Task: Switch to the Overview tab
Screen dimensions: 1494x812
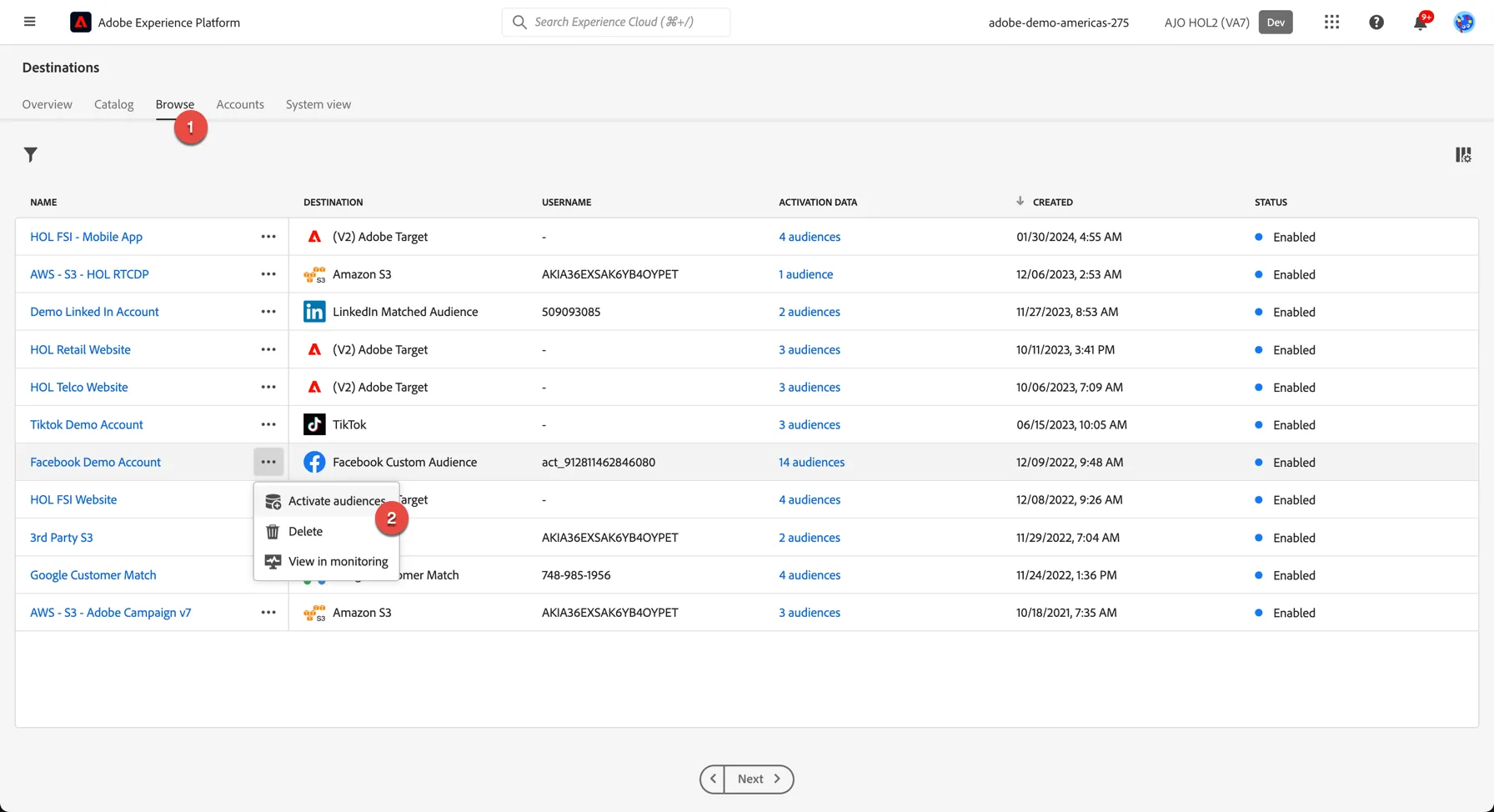Action: point(47,104)
